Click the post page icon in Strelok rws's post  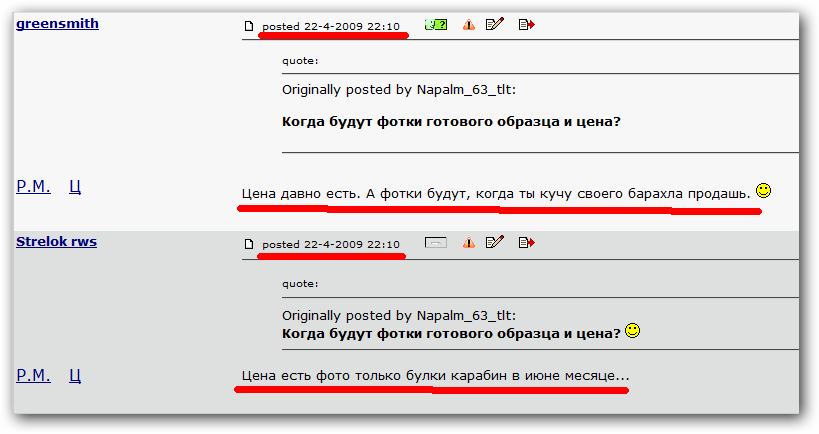tap(249, 244)
